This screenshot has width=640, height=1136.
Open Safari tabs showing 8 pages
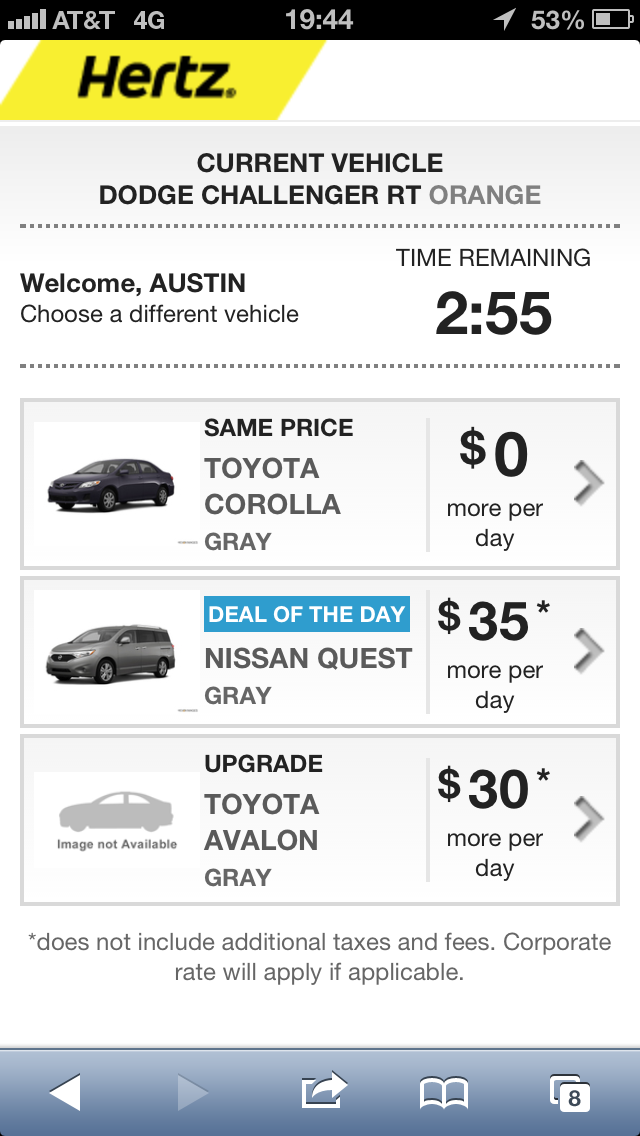(x=570, y=1093)
